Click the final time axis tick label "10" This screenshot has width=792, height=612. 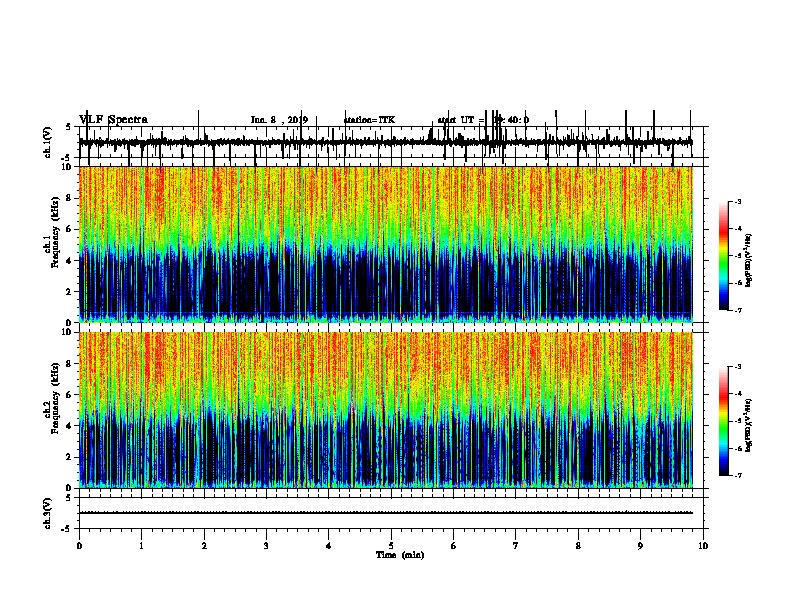pos(703,546)
